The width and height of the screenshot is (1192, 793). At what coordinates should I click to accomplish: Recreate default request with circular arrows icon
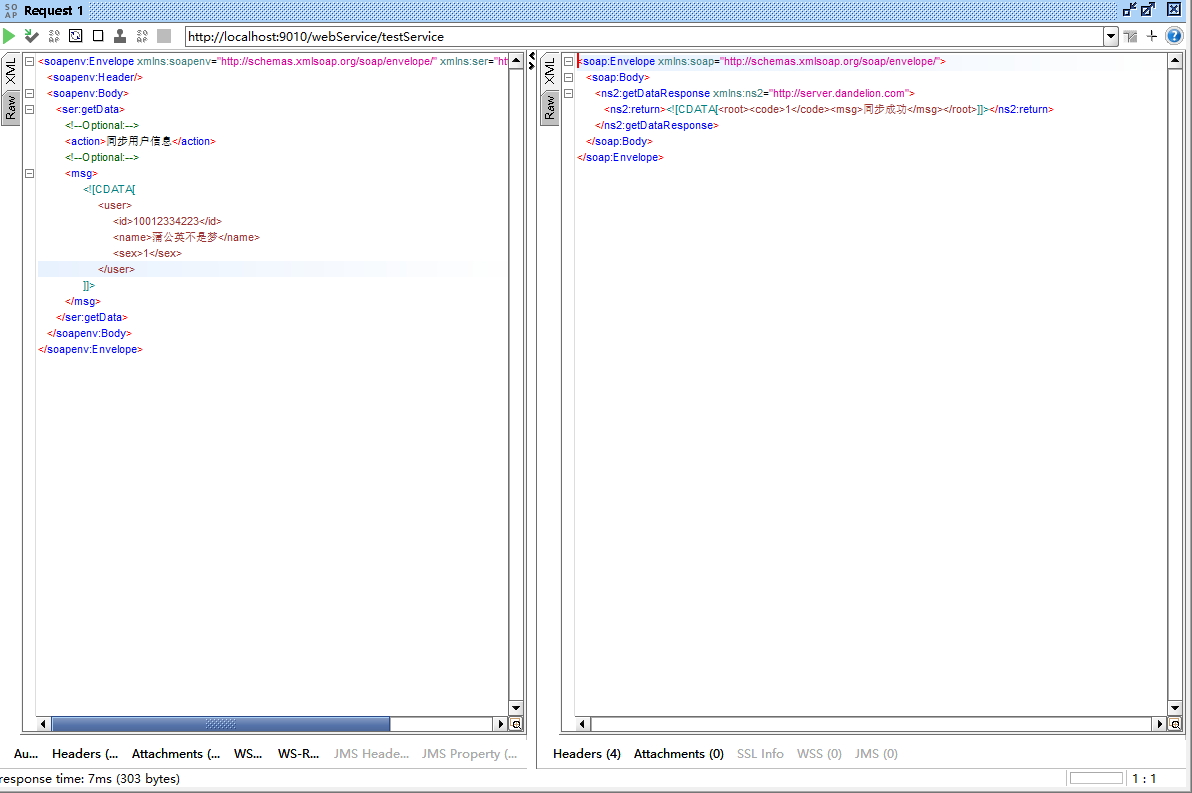76,36
